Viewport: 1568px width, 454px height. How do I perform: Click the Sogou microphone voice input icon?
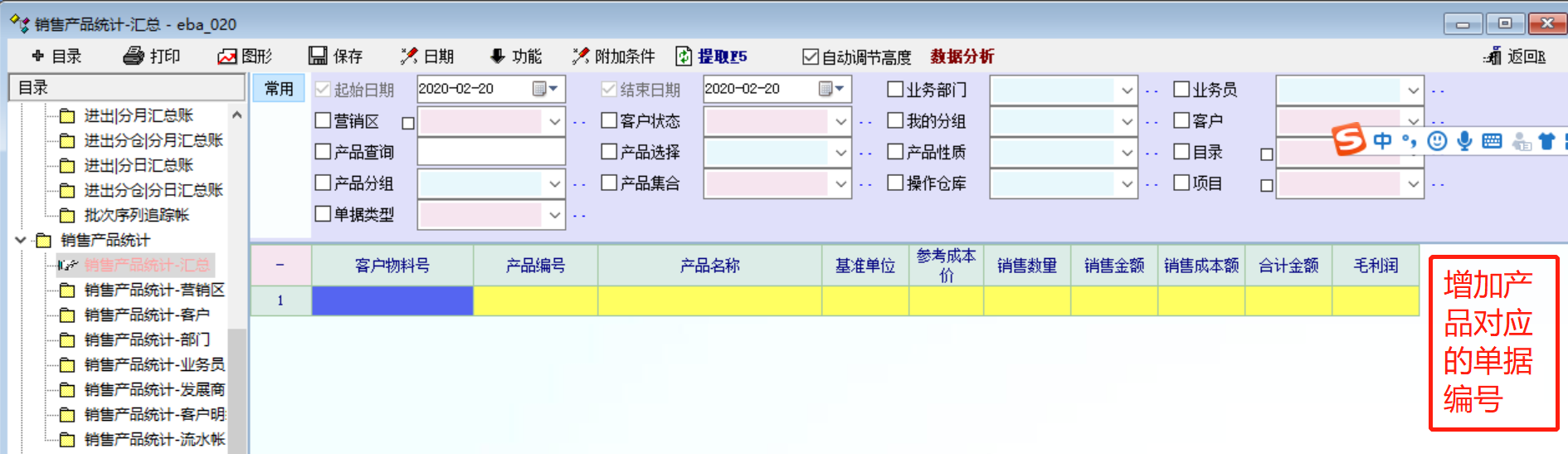[1464, 141]
